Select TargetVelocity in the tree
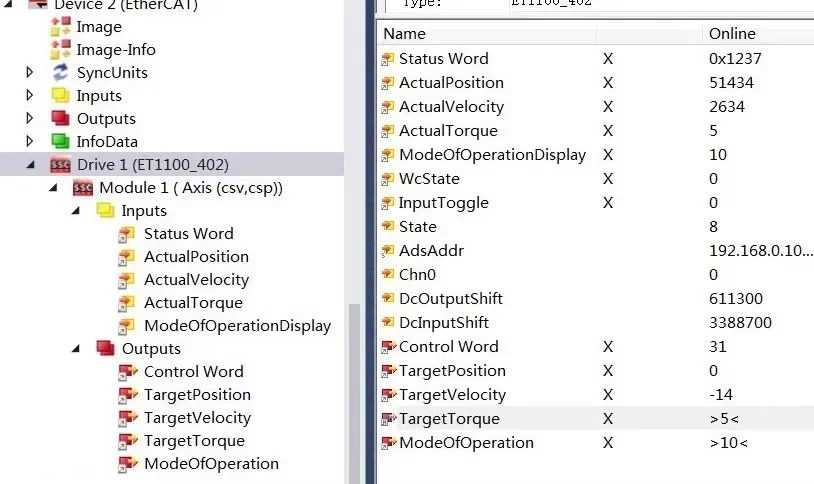Image resolution: width=814 pixels, height=484 pixels. coord(197,418)
